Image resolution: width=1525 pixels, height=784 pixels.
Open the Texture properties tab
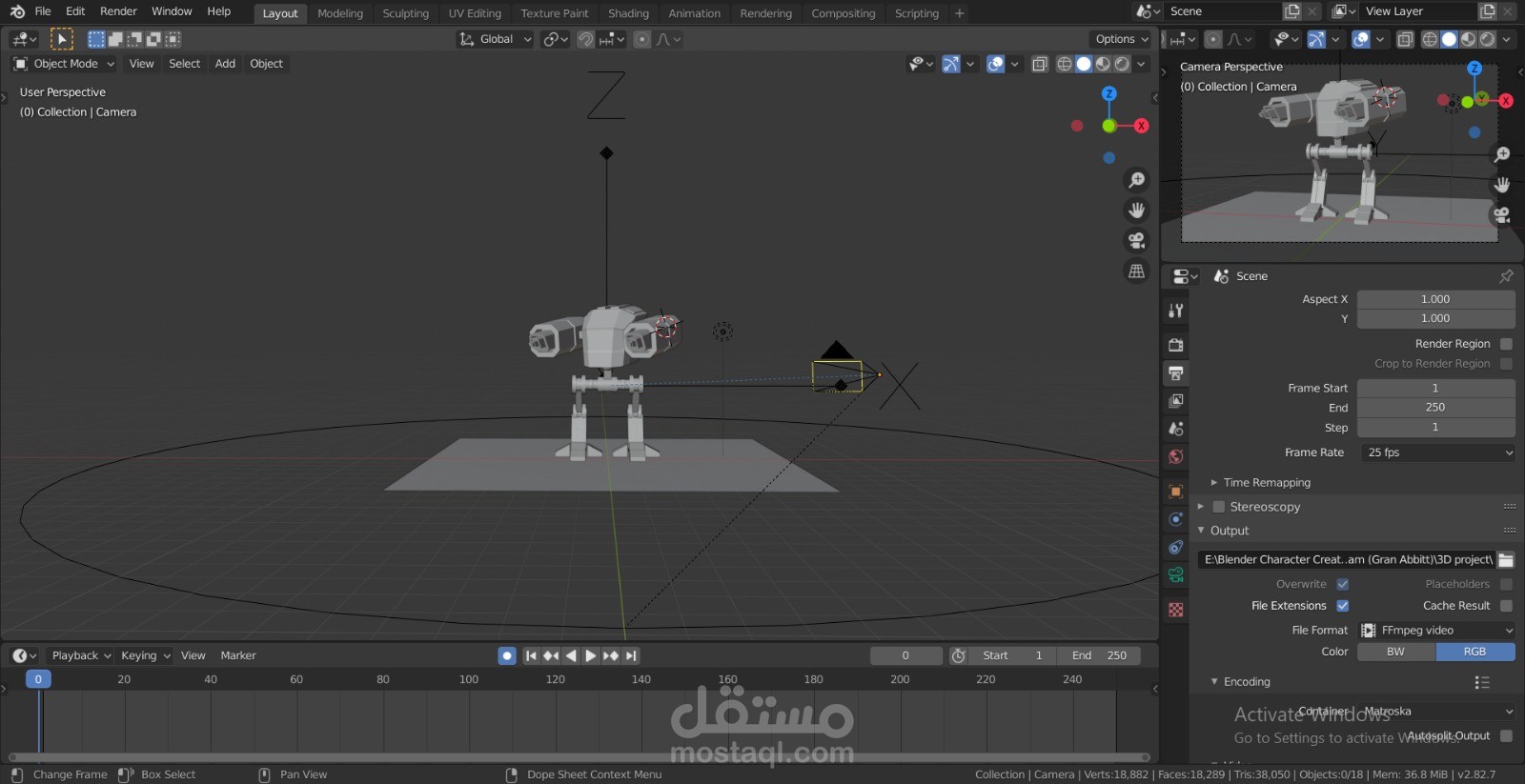click(1176, 610)
